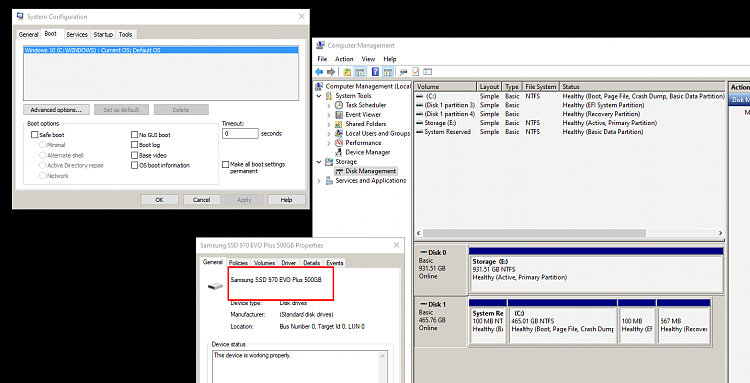
Task: Enable the OS boot information checkbox
Action: tap(134, 165)
